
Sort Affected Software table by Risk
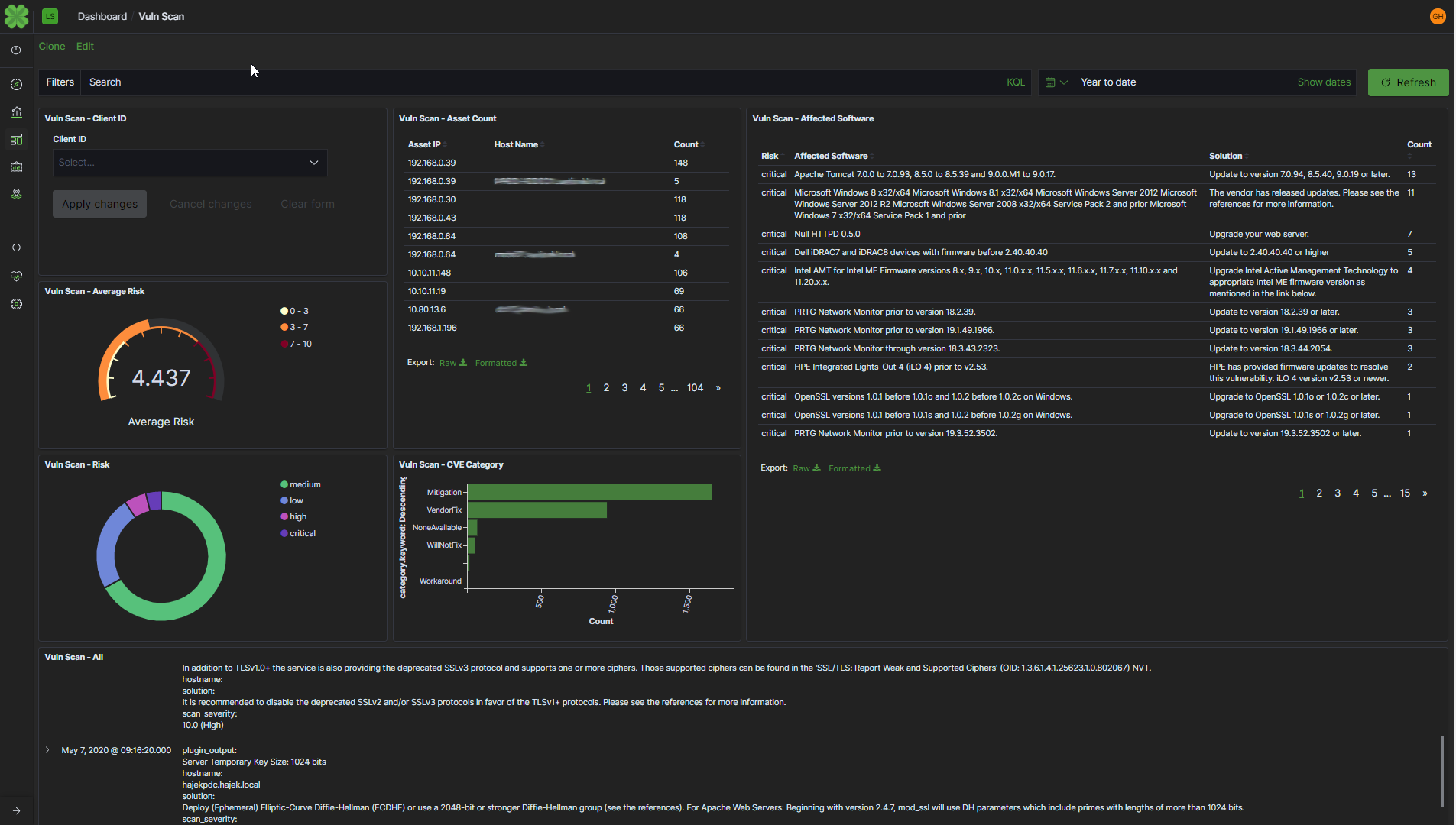click(x=772, y=156)
